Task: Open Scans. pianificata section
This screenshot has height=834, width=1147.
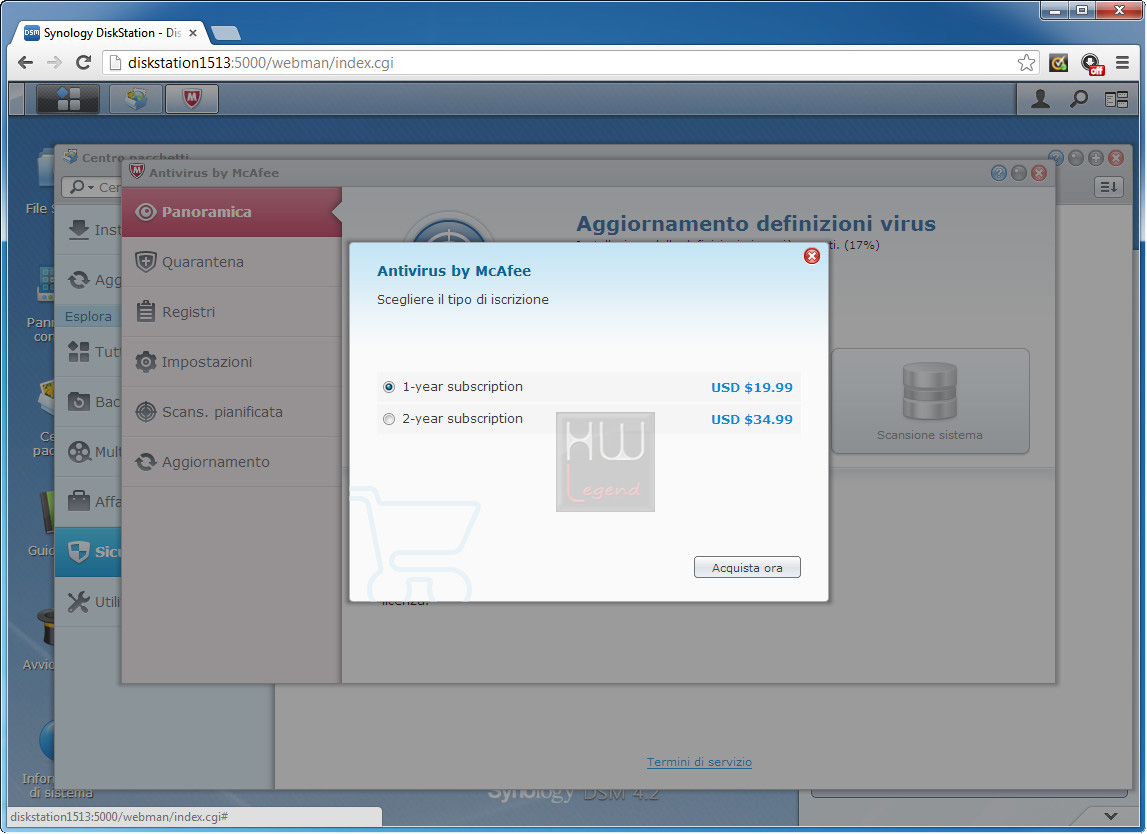Action: click(x=231, y=412)
